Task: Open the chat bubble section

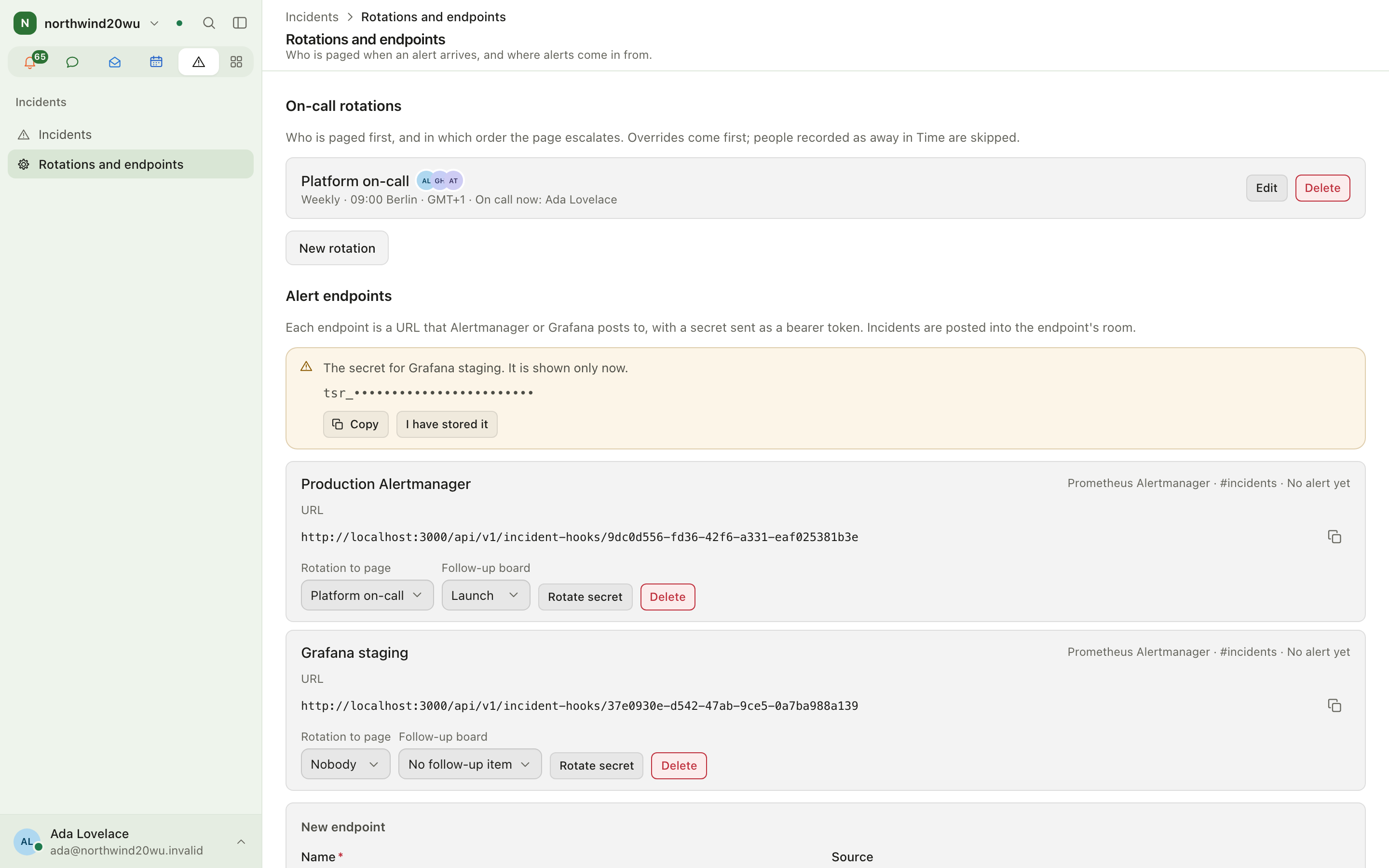Action: tap(72, 61)
